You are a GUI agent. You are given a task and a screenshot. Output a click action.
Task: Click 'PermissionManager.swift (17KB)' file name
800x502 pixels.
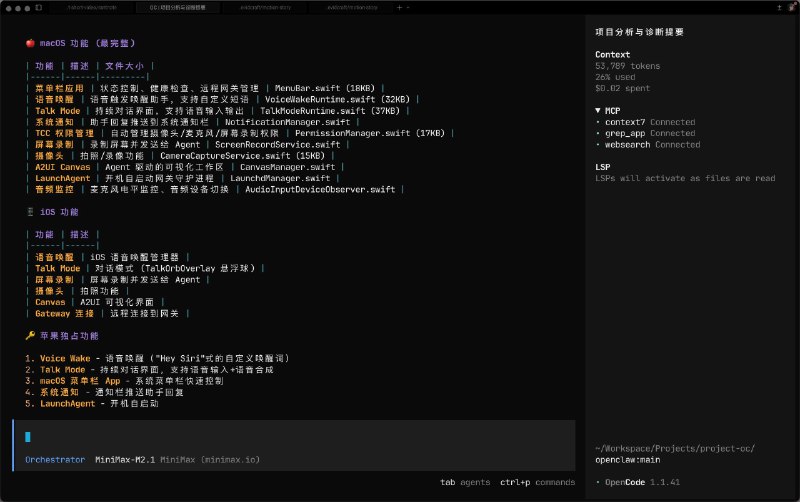[x=370, y=133]
